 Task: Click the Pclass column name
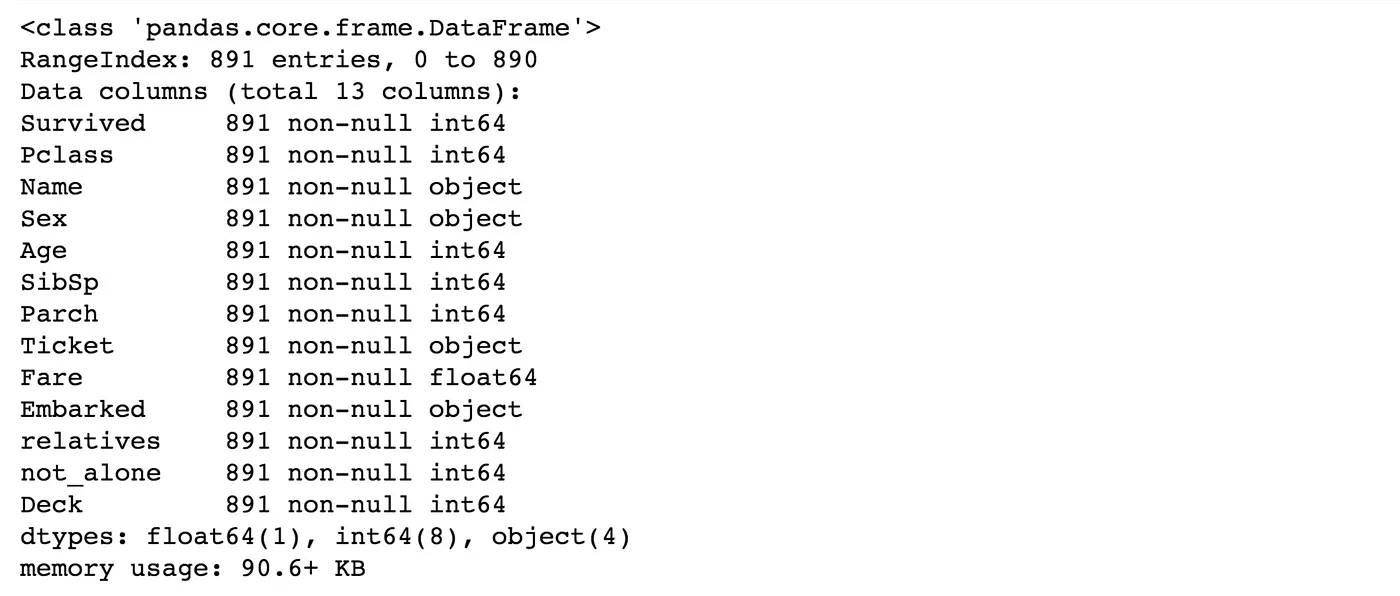coord(67,155)
